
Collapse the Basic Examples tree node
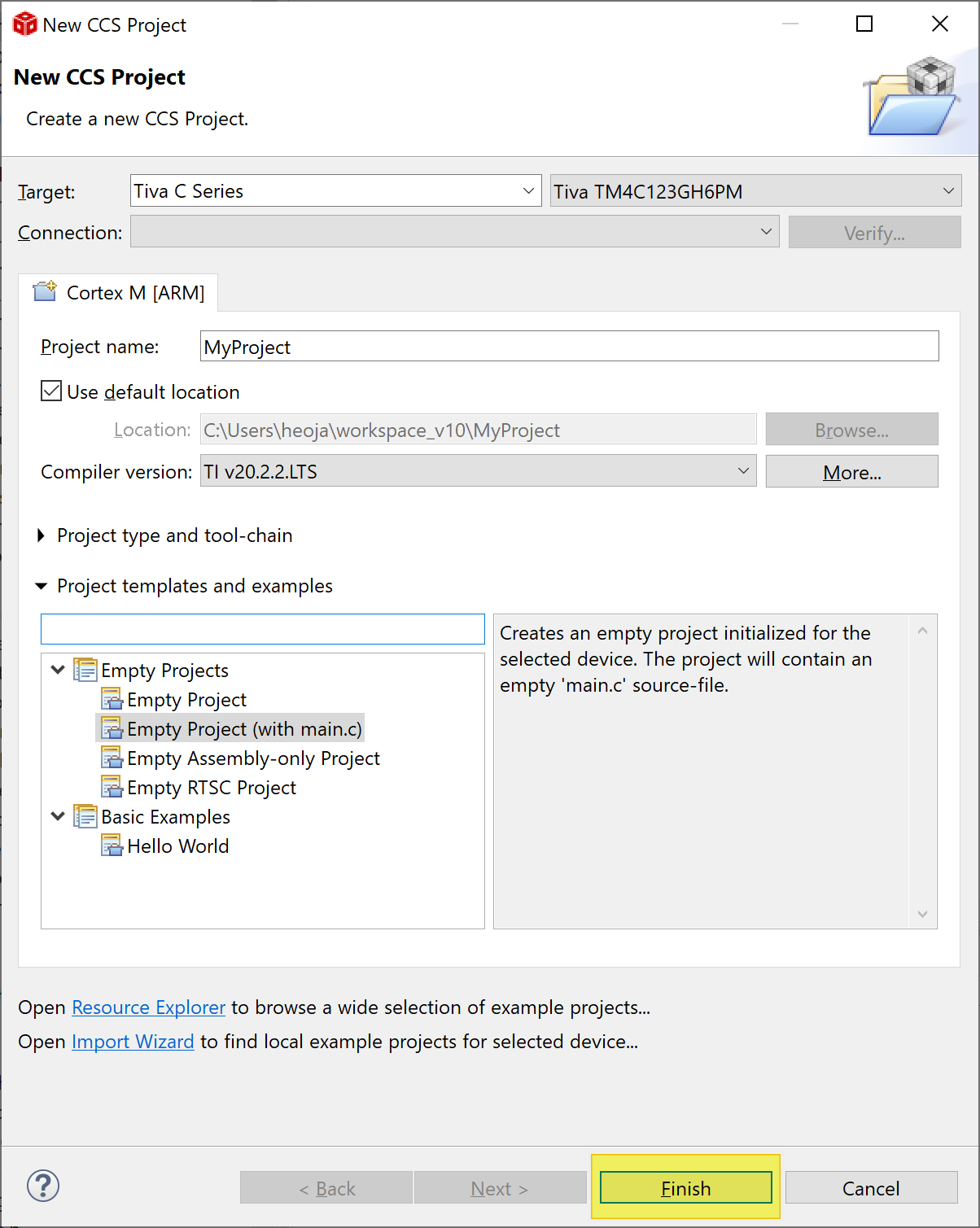pyautogui.click(x=58, y=816)
